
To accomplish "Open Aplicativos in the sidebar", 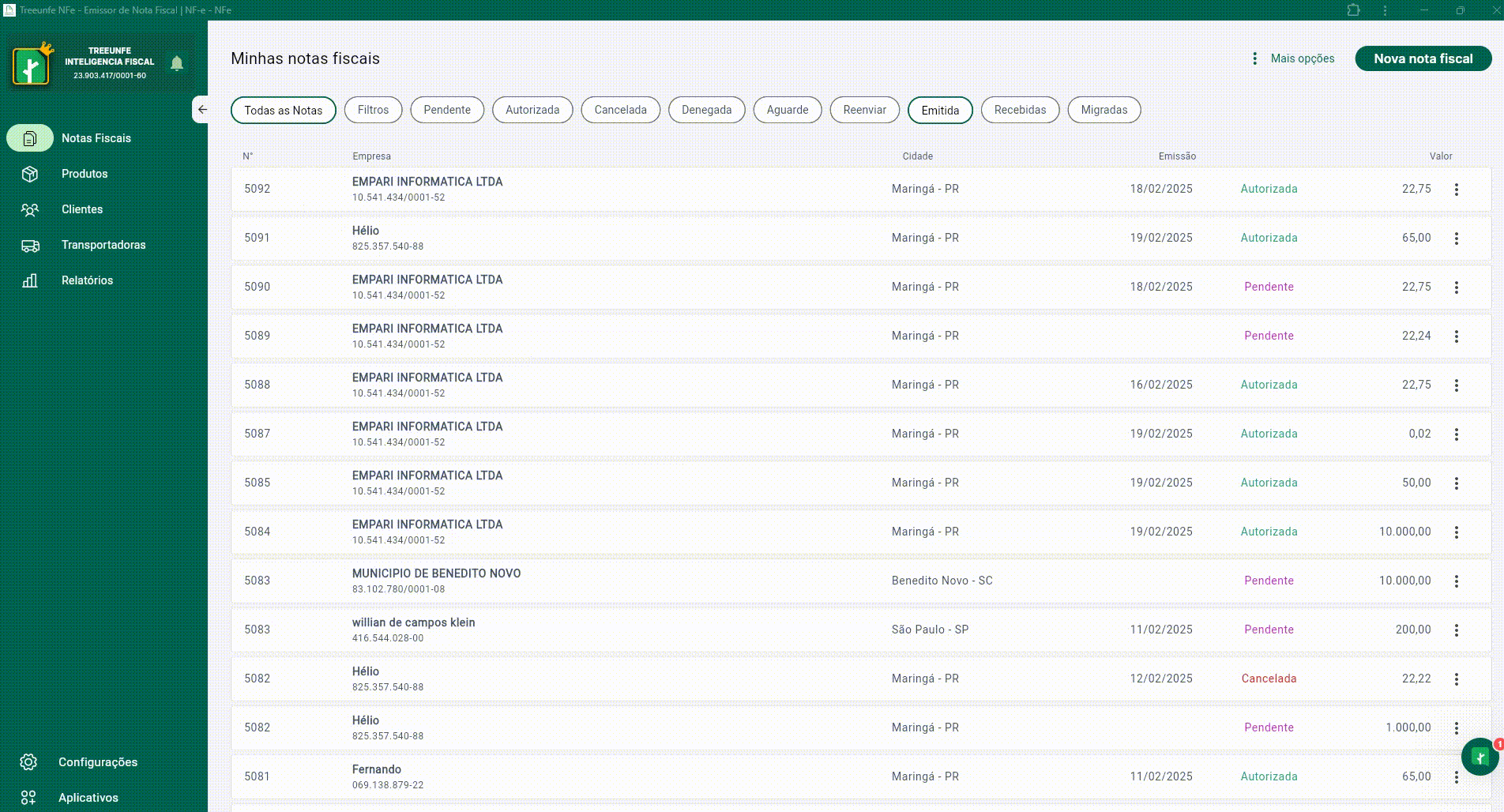I will pos(88,798).
